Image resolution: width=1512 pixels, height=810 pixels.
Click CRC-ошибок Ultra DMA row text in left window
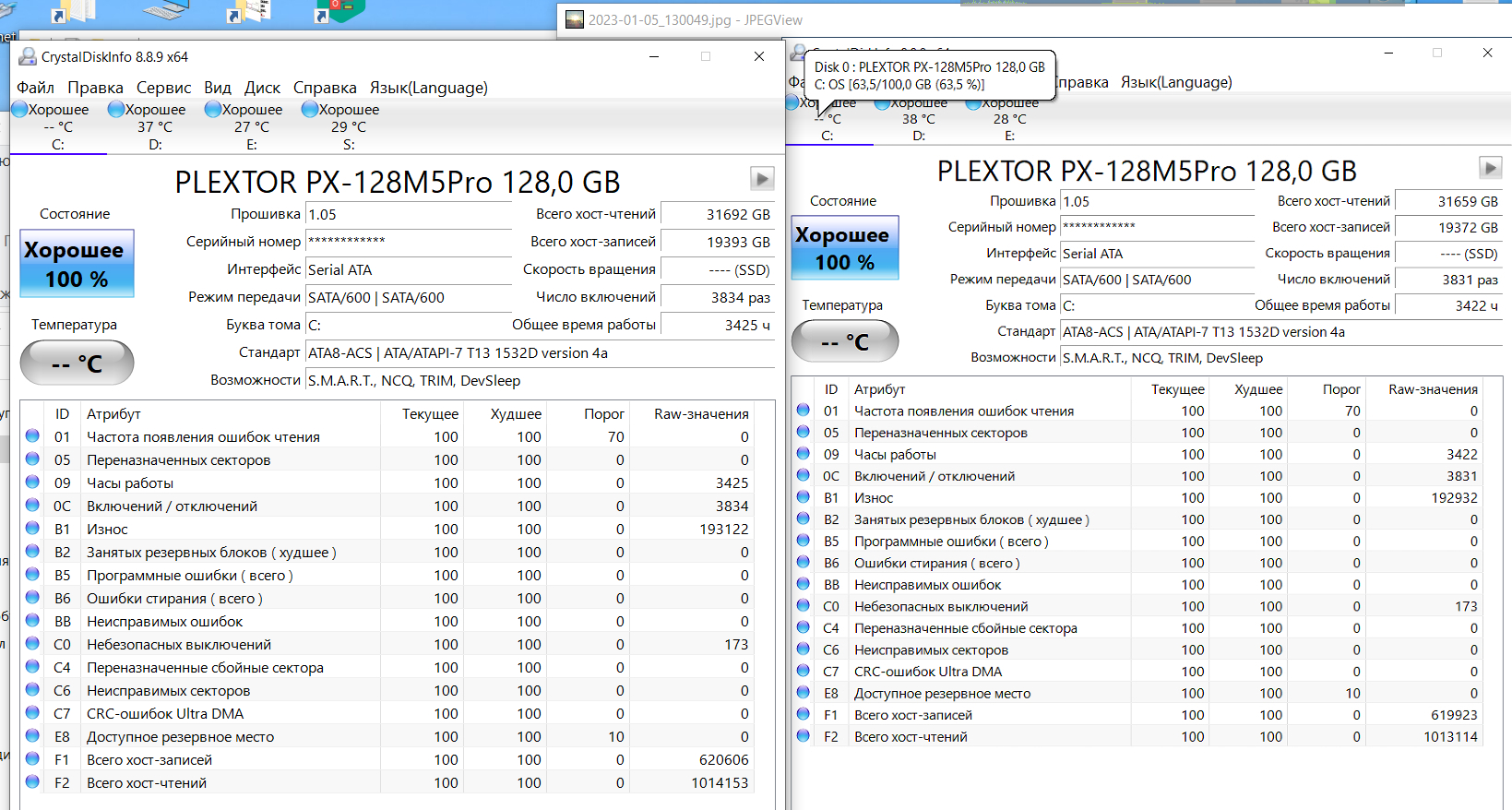[165, 713]
